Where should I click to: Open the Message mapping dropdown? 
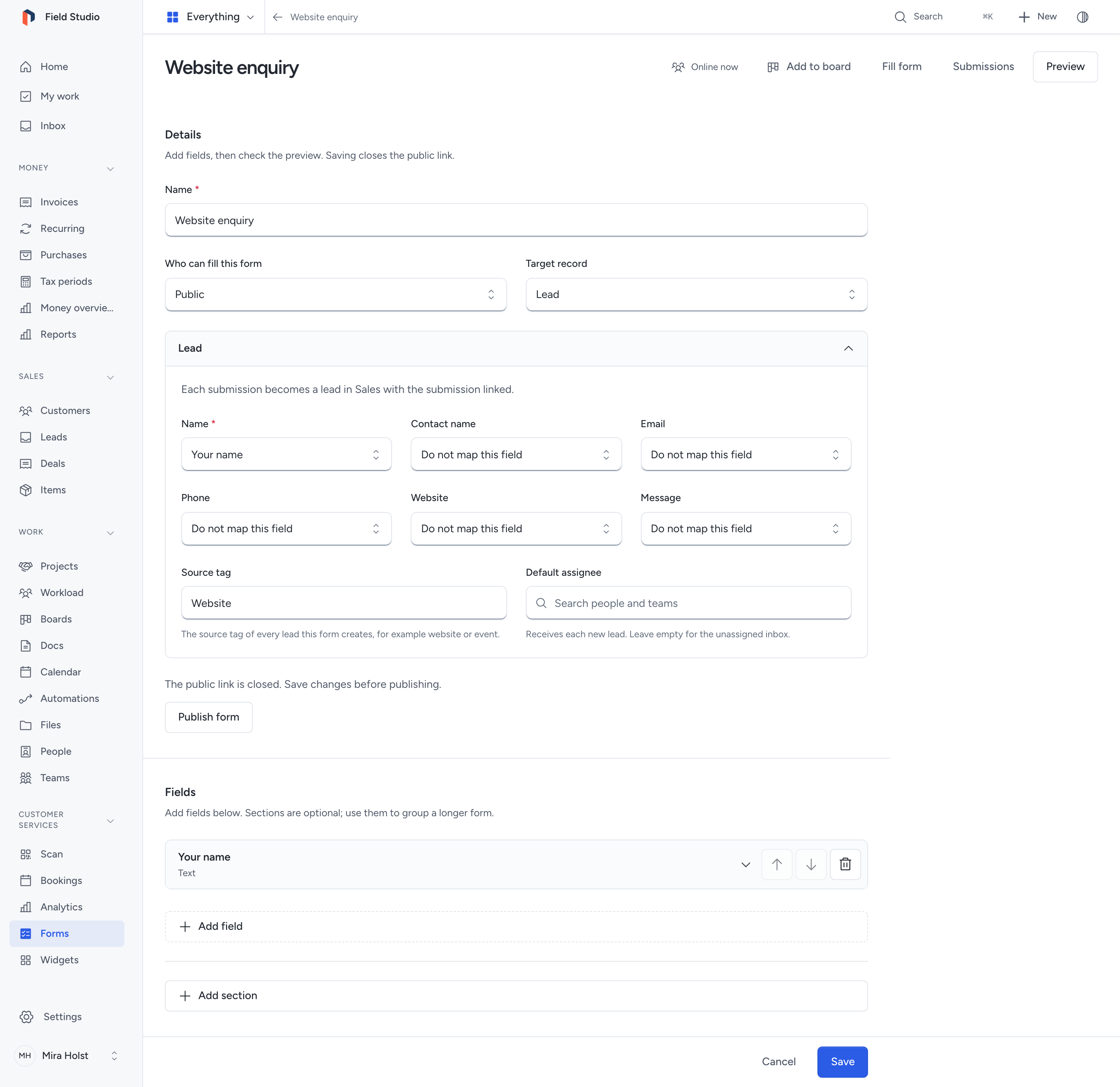pyautogui.click(x=746, y=528)
